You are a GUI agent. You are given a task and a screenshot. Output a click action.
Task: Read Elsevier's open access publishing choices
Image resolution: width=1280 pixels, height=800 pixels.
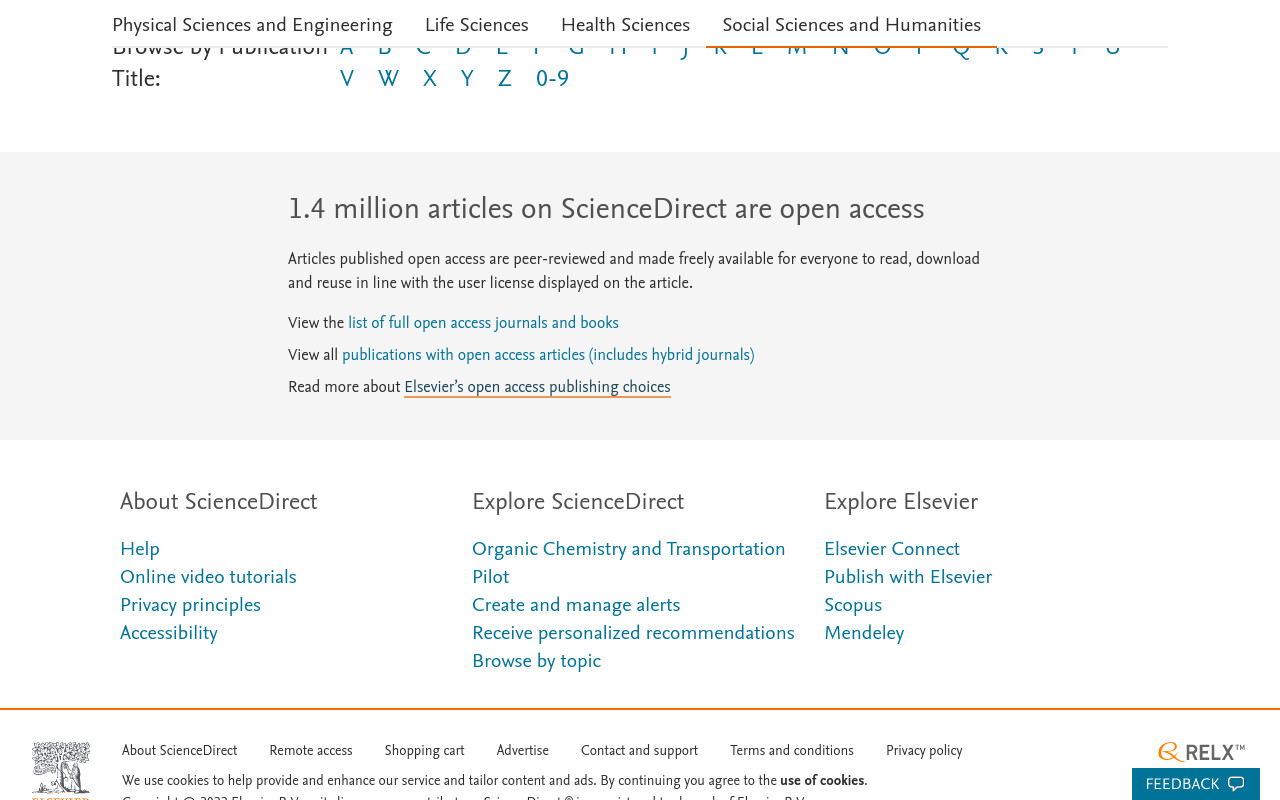pyautogui.click(x=537, y=387)
